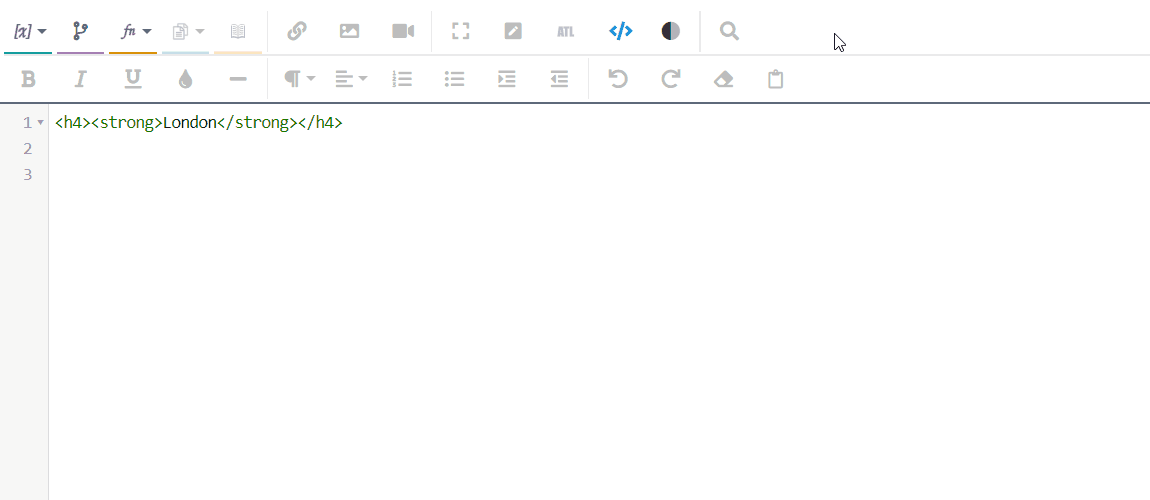
Task: Insert a numbered list
Action: point(402,78)
